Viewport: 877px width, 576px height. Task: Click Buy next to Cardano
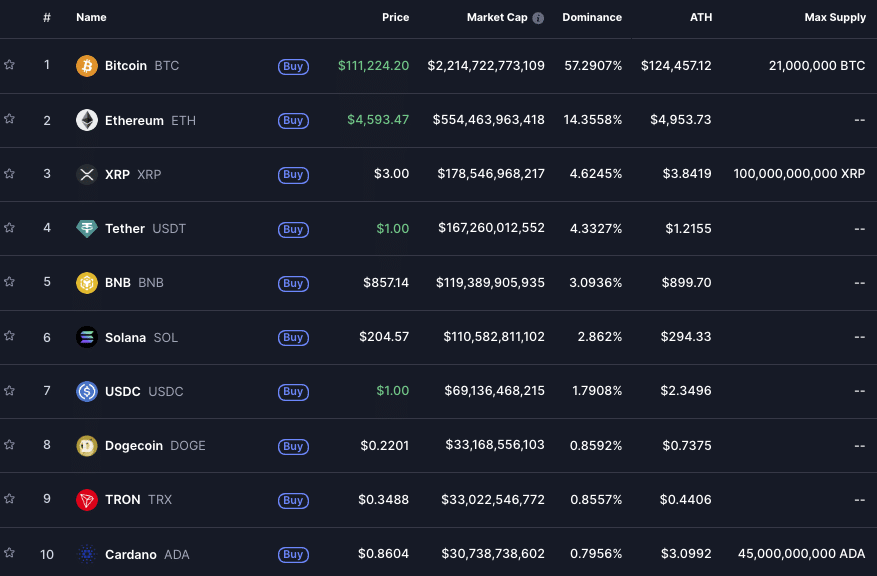[x=293, y=555]
